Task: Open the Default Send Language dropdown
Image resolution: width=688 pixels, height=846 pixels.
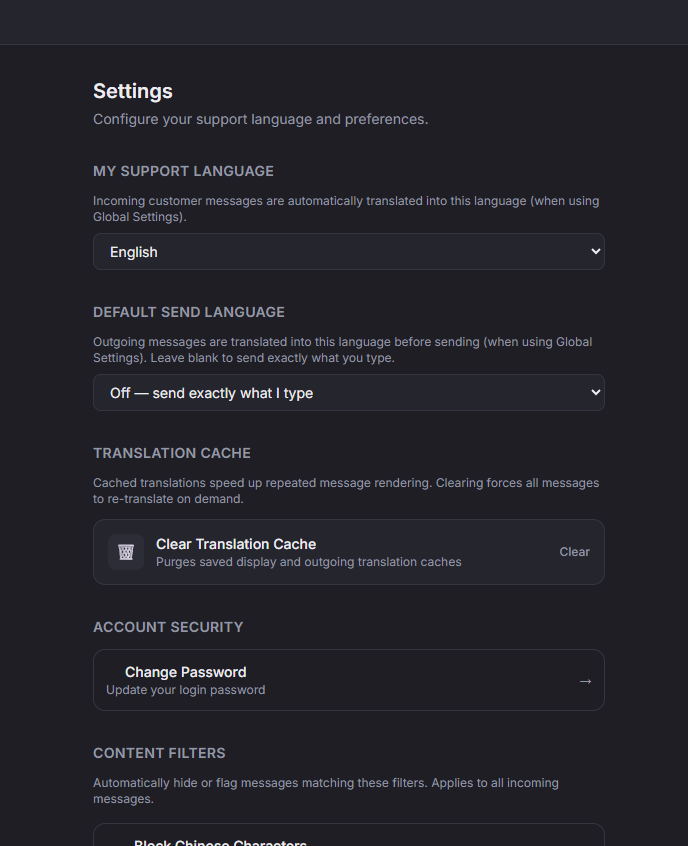Action: tap(349, 392)
